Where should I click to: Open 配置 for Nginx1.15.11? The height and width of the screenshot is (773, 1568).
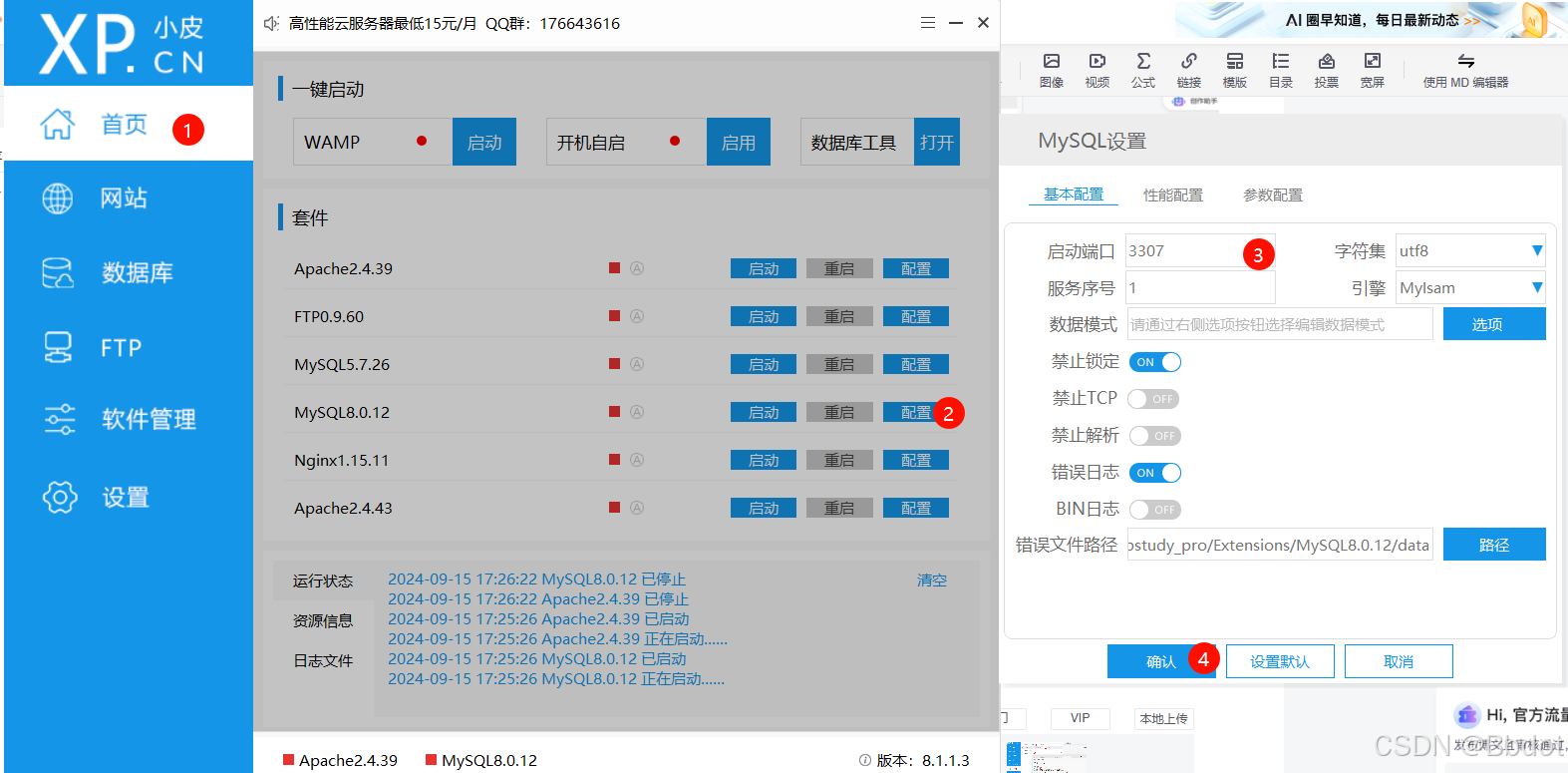pyautogui.click(x=916, y=460)
